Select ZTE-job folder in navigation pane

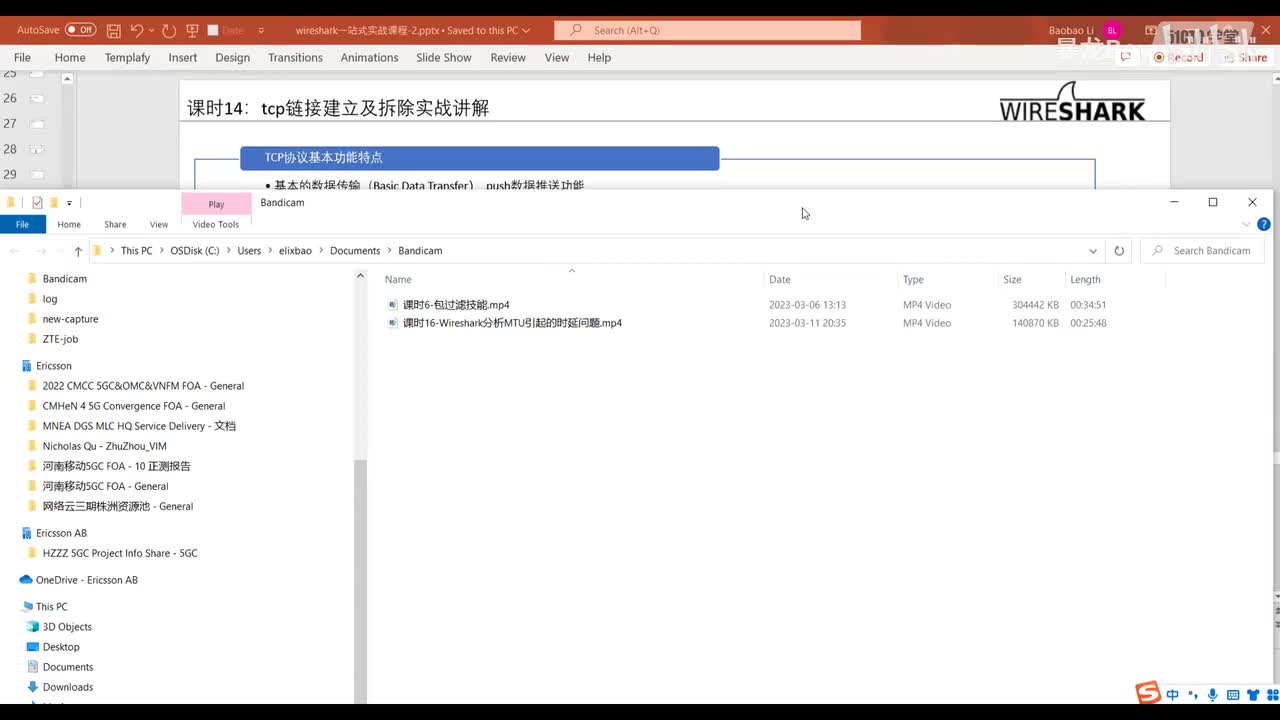pyautogui.click(x=60, y=339)
